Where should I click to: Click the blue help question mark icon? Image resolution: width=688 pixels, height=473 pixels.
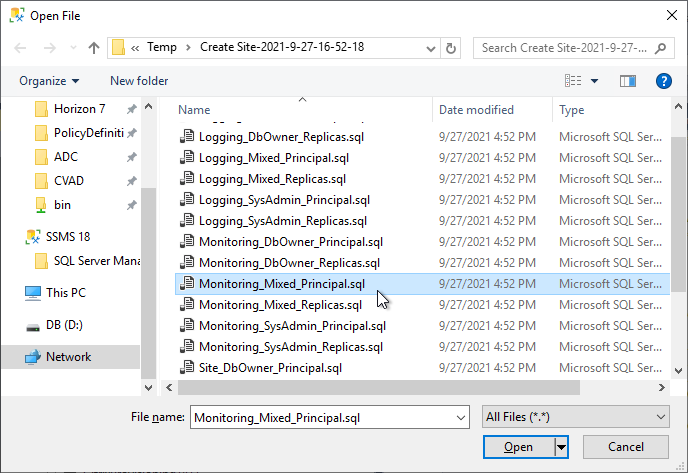point(662,81)
